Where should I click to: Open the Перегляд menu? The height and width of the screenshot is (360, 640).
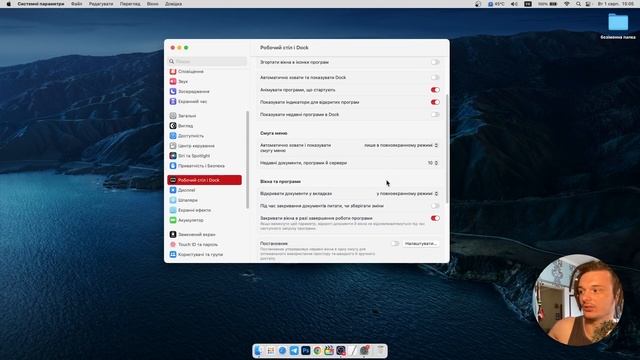click(x=130, y=4)
